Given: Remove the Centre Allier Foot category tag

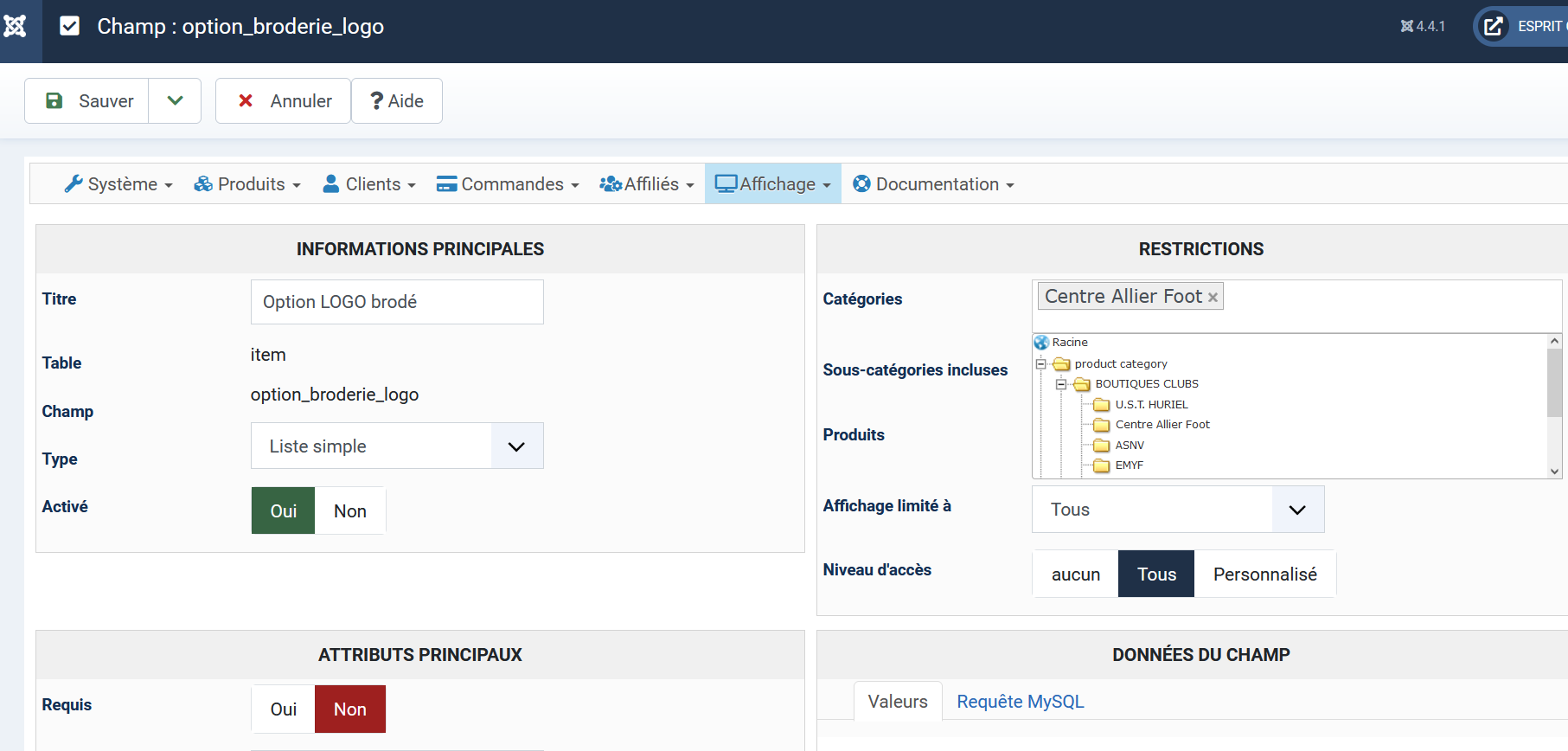Looking at the screenshot, I should (x=1213, y=298).
